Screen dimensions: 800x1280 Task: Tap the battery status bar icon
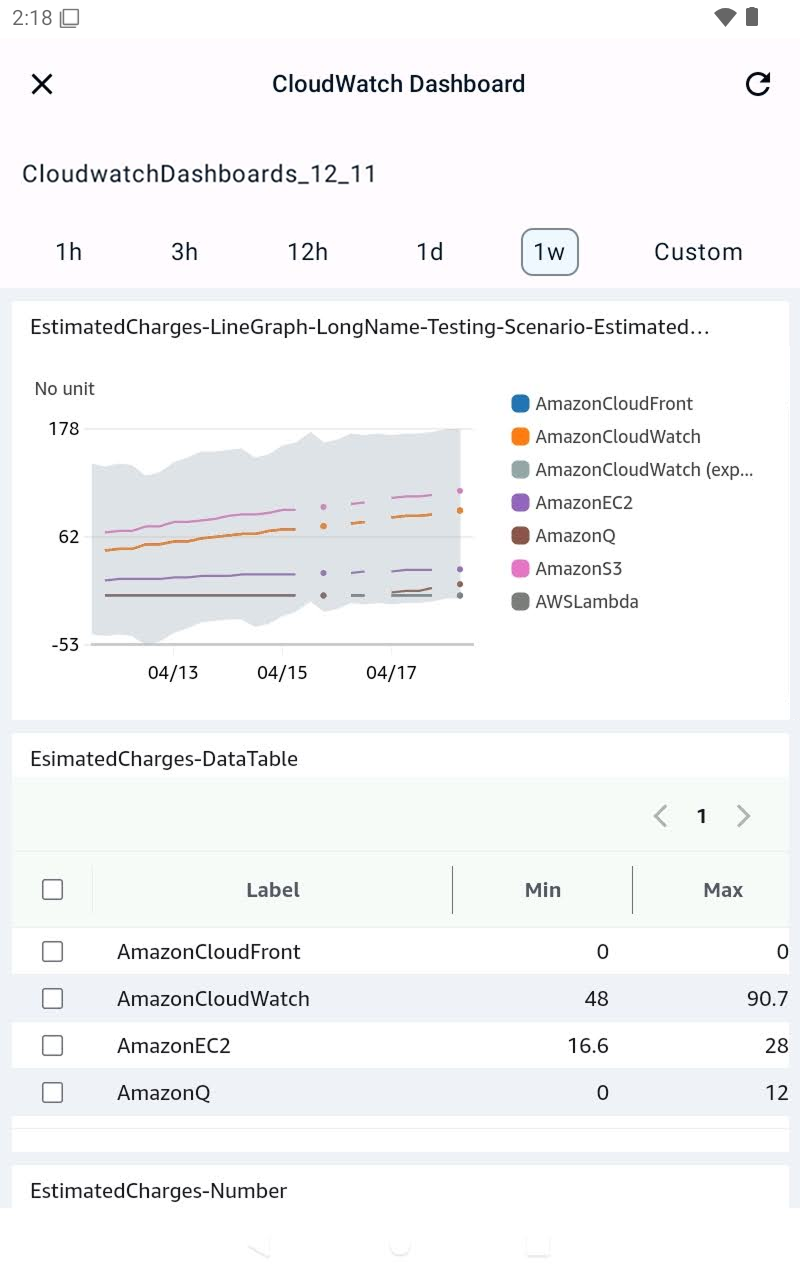pos(752,18)
